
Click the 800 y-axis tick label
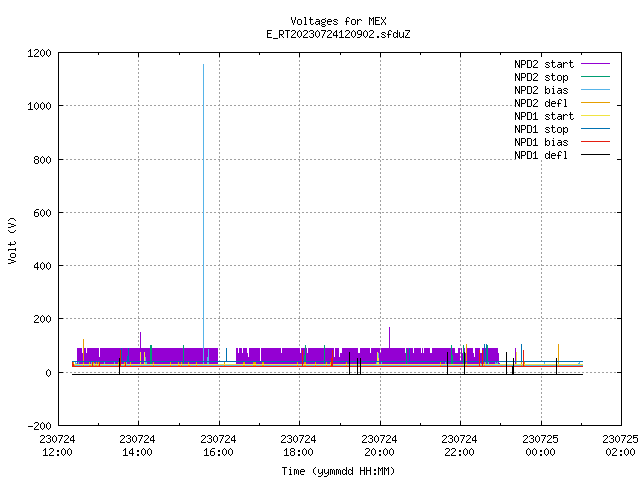(42, 160)
